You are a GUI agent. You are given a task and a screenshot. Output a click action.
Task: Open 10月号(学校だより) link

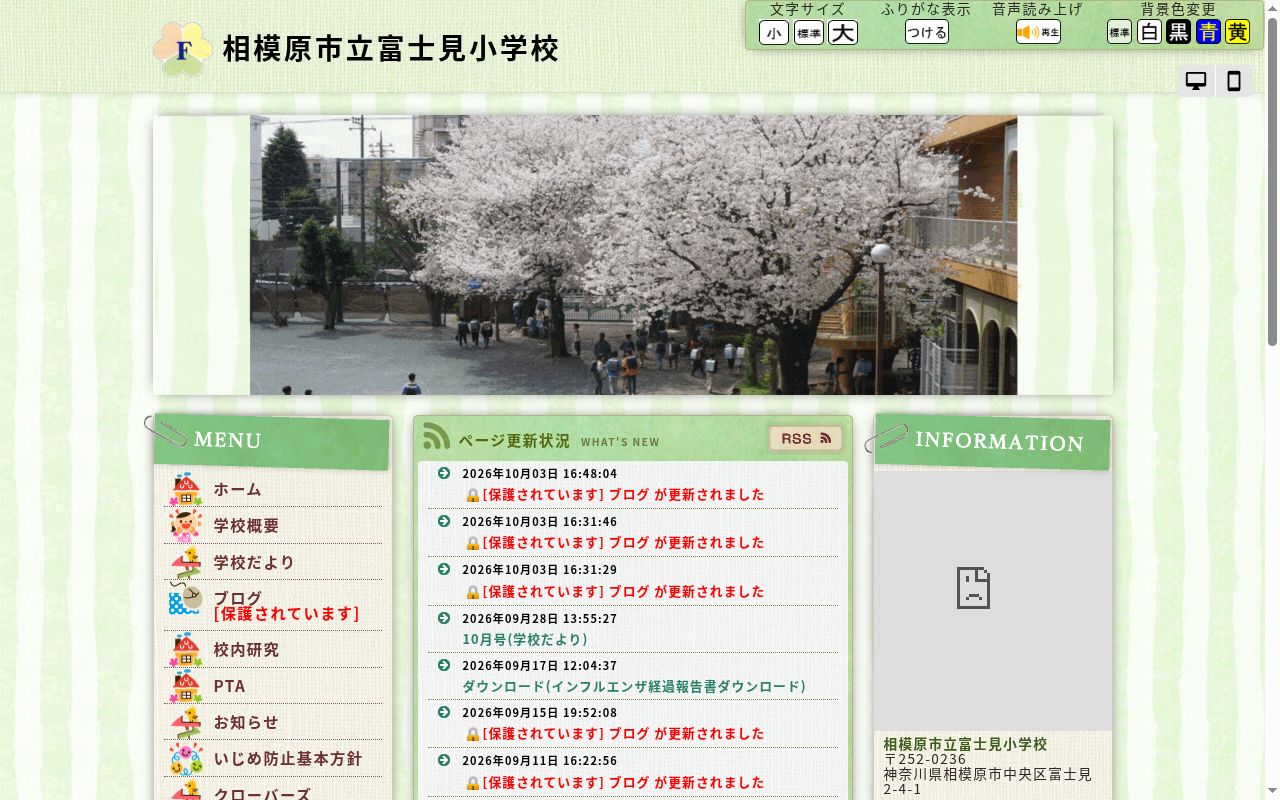coord(525,639)
